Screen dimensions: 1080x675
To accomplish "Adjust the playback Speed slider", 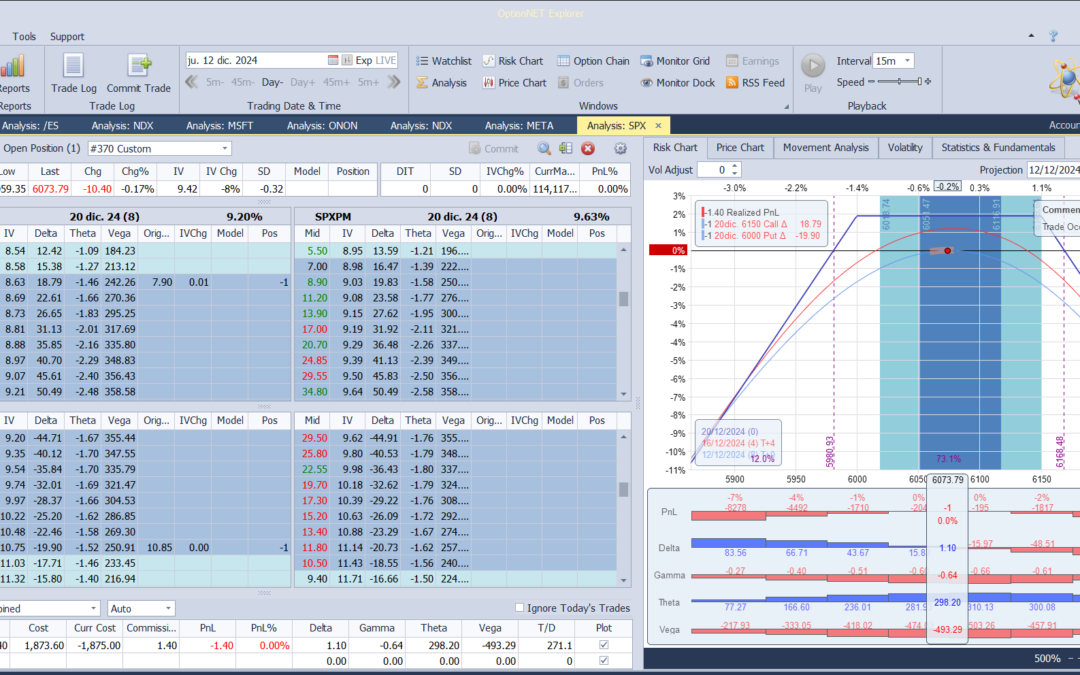I will [899, 82].
